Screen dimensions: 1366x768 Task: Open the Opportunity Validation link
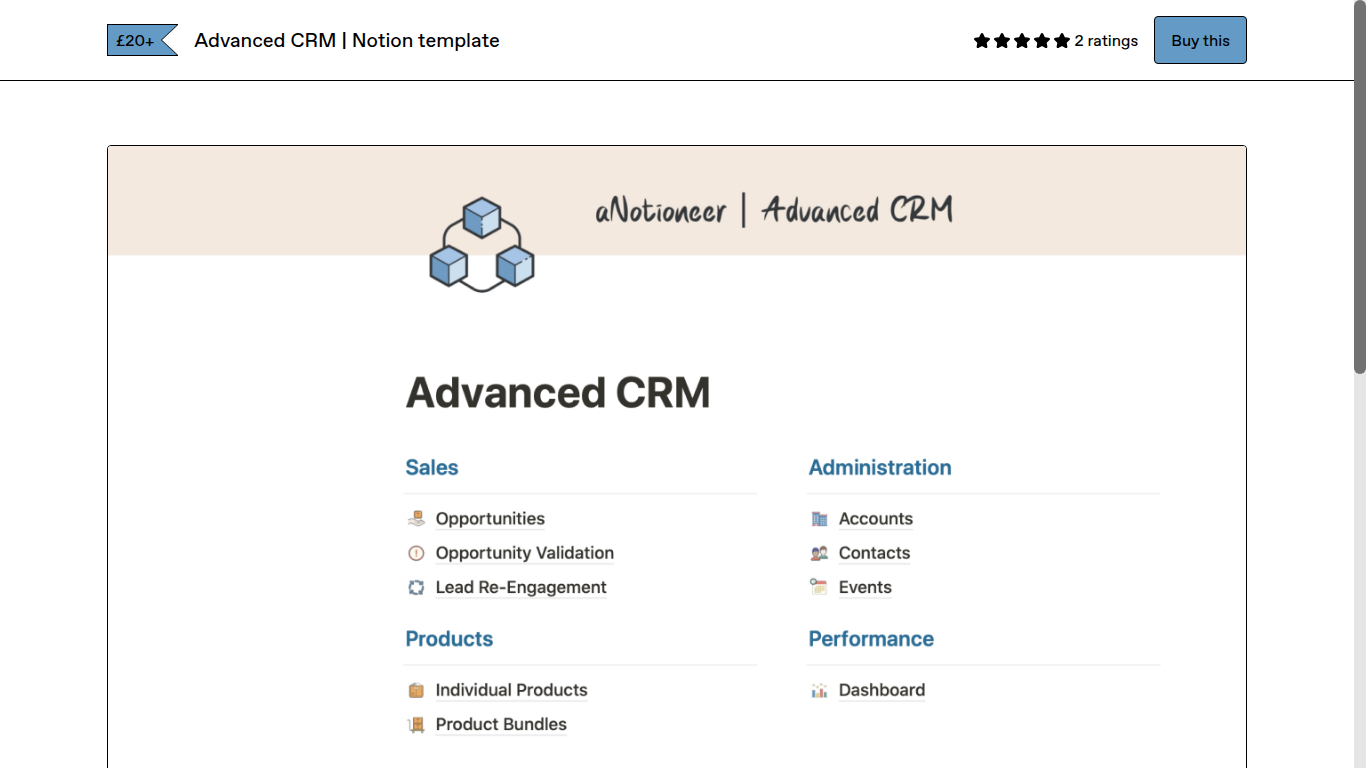pyautogui.click(x=525, y=553)
